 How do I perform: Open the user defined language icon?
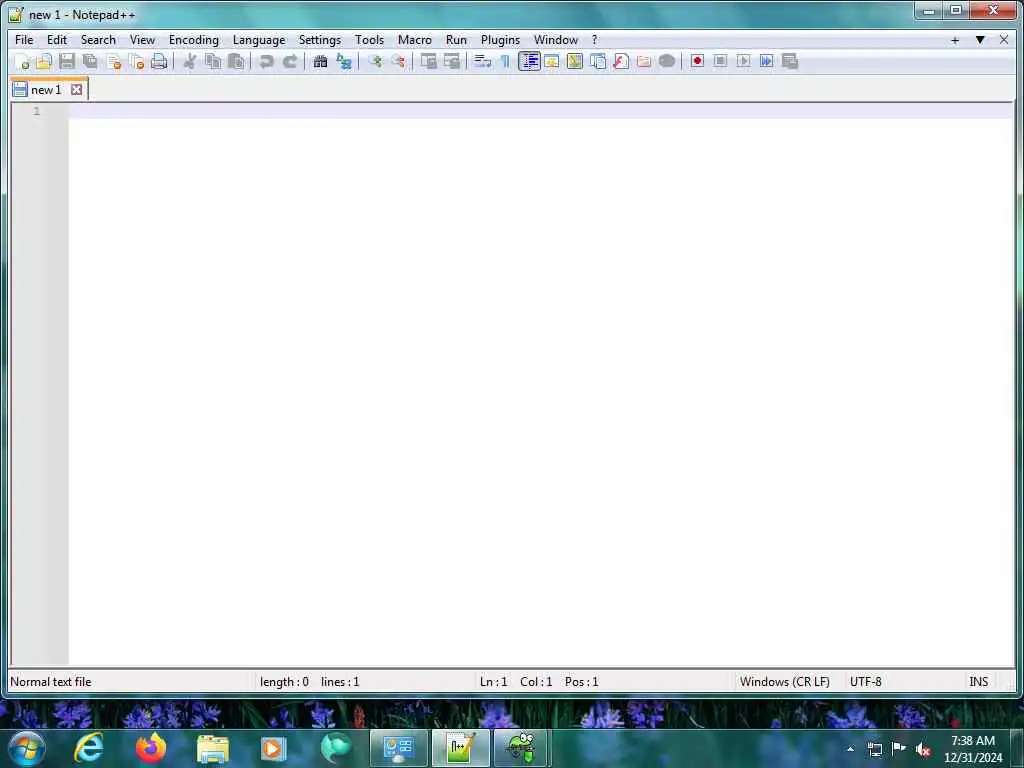click(x=552, y=61)
